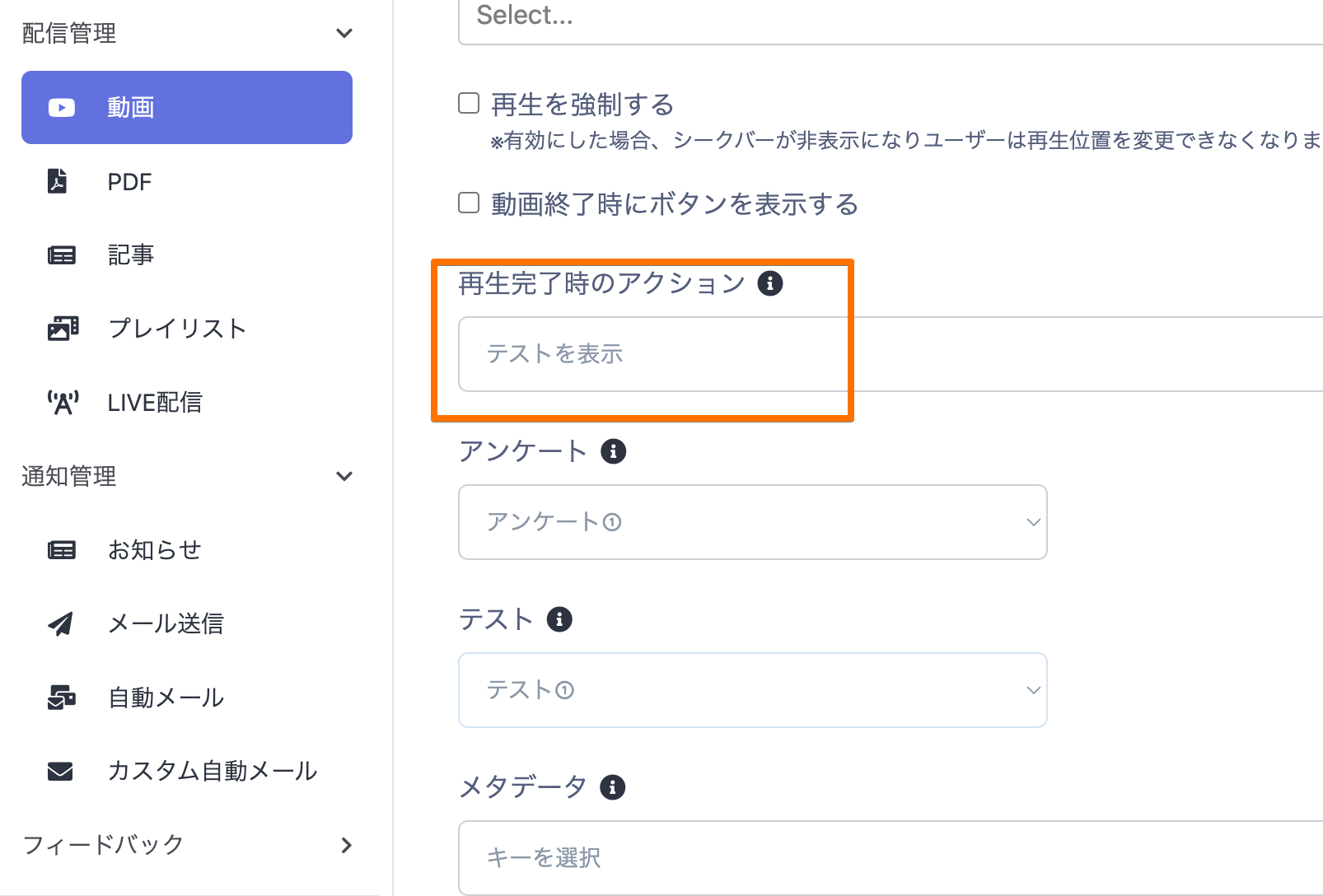This screenshot has width=1323, height=896.
Task: Click the メール送信 paper plane icon
Action: (60, 624)
